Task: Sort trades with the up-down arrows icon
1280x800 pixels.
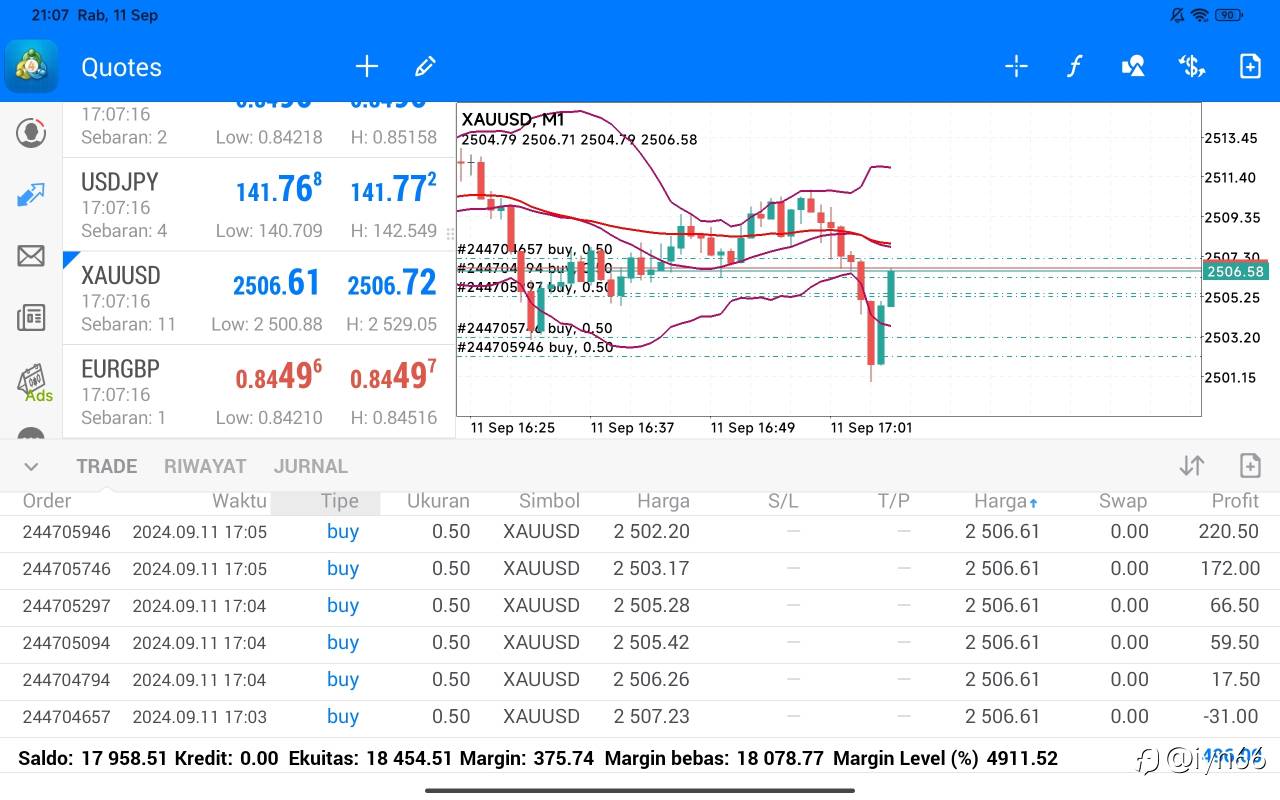Action: (1191, 465)
